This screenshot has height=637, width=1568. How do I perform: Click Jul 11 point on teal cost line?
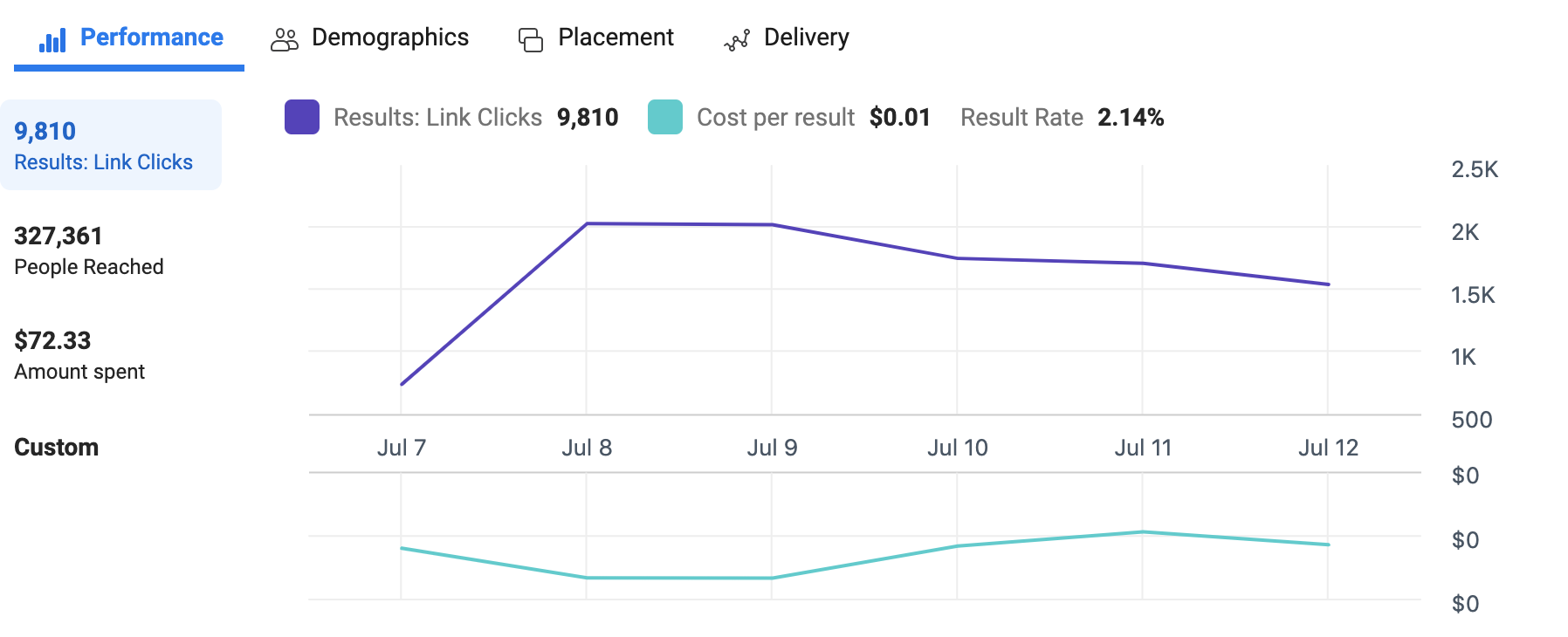(x=1143, y=532)
